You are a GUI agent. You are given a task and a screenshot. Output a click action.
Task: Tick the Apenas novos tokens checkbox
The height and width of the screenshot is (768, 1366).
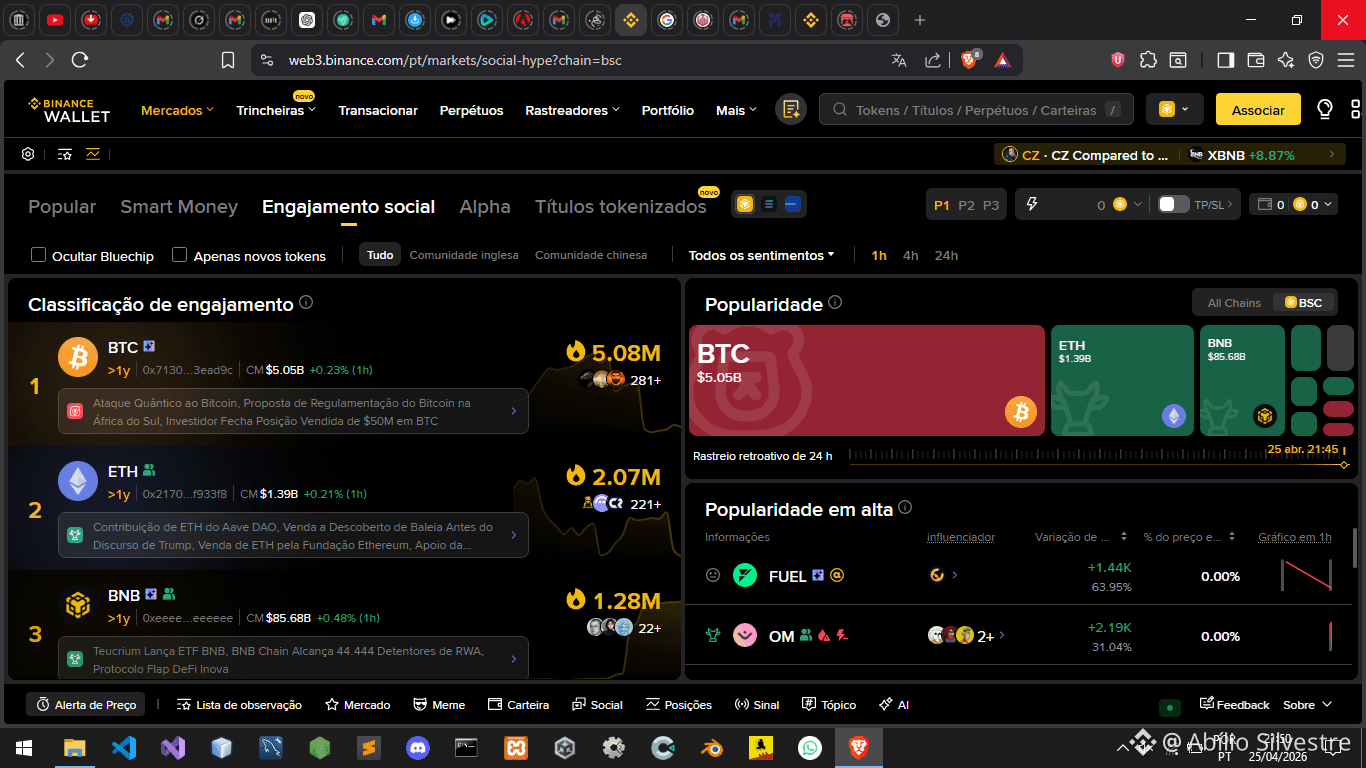pos(180,255)
